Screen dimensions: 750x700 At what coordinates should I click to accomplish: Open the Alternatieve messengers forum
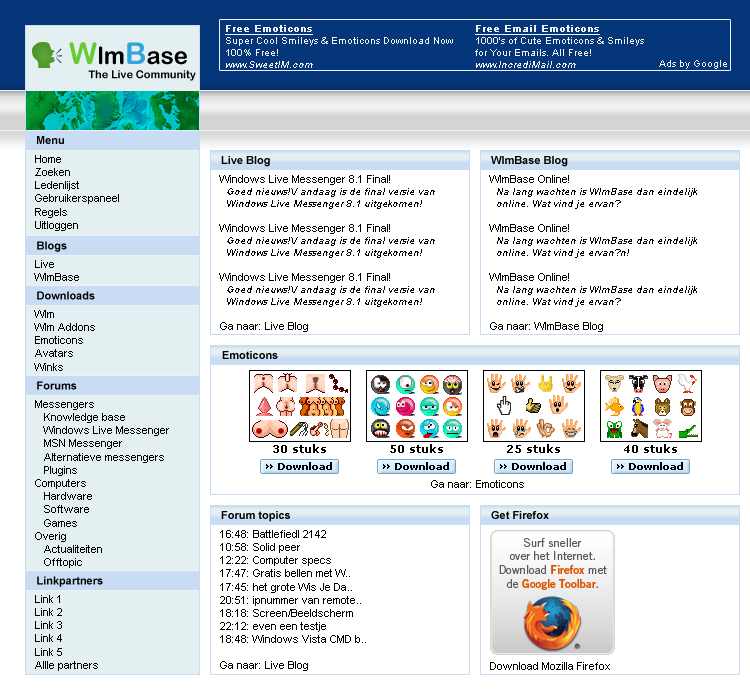[104, 457]
